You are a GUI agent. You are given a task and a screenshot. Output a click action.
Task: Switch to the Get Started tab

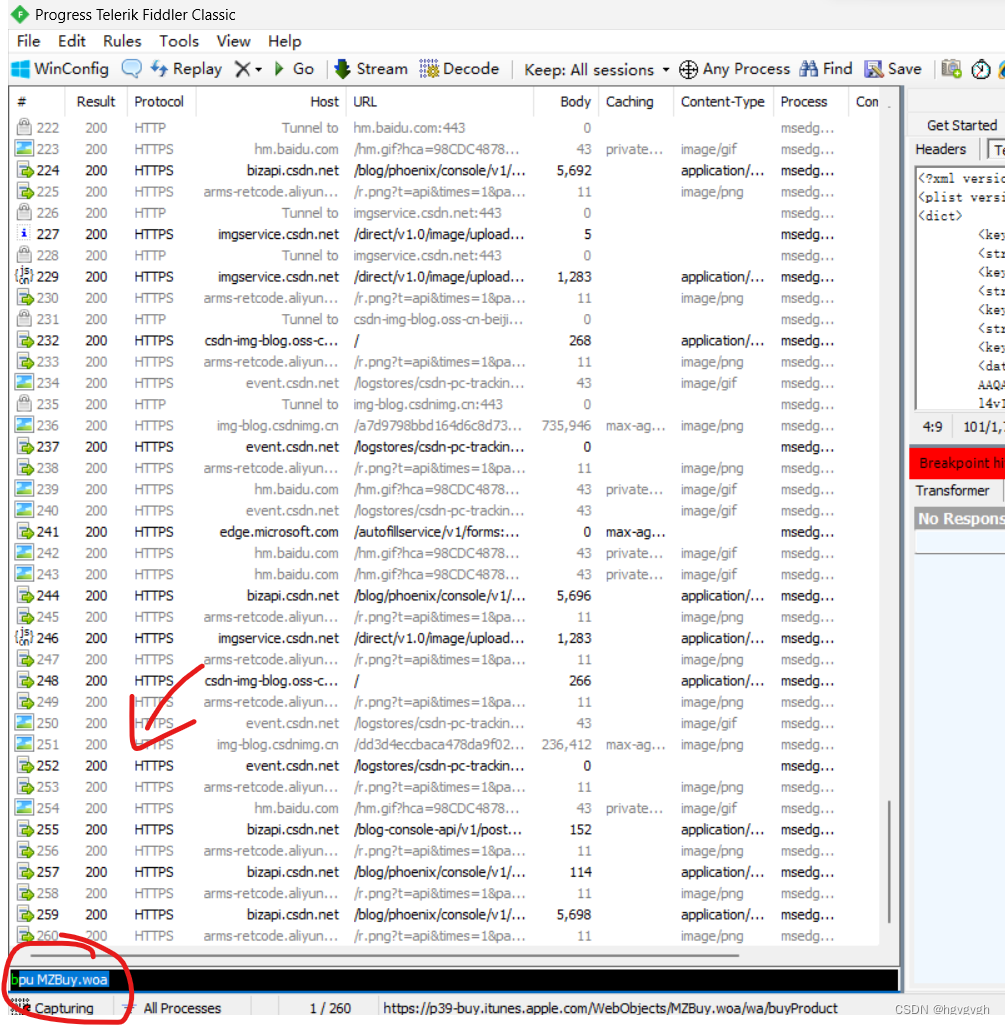962,125
